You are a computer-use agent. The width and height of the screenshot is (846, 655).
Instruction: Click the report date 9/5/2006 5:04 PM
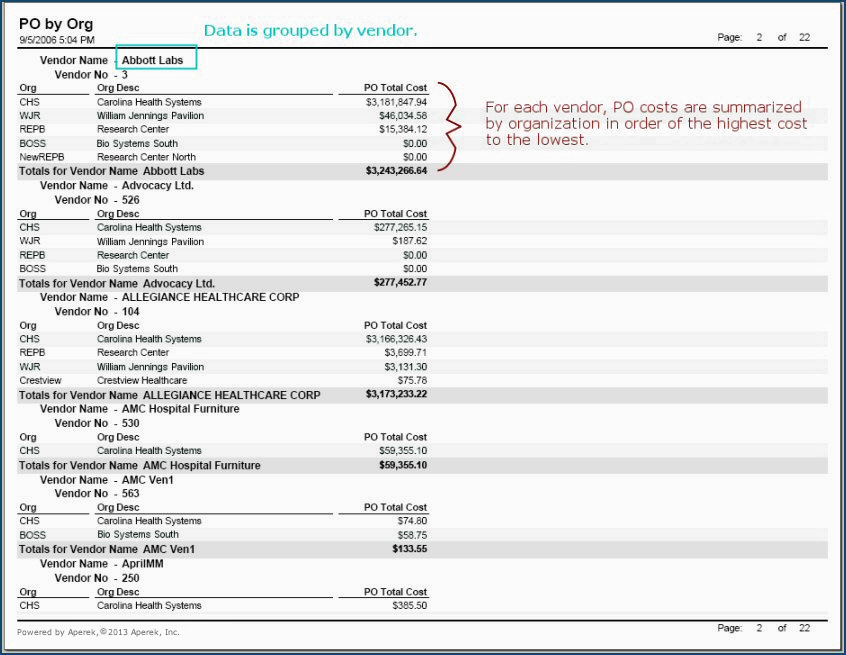pos(57,40)
